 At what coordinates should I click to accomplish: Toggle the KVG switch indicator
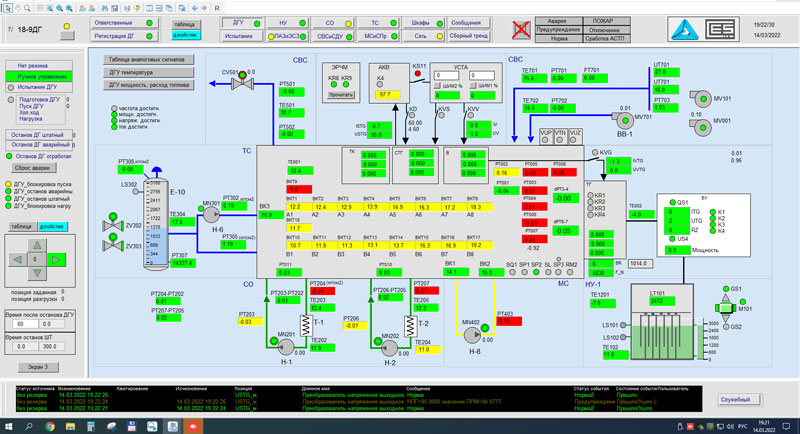pyautogui.click(x=595, y=152)
